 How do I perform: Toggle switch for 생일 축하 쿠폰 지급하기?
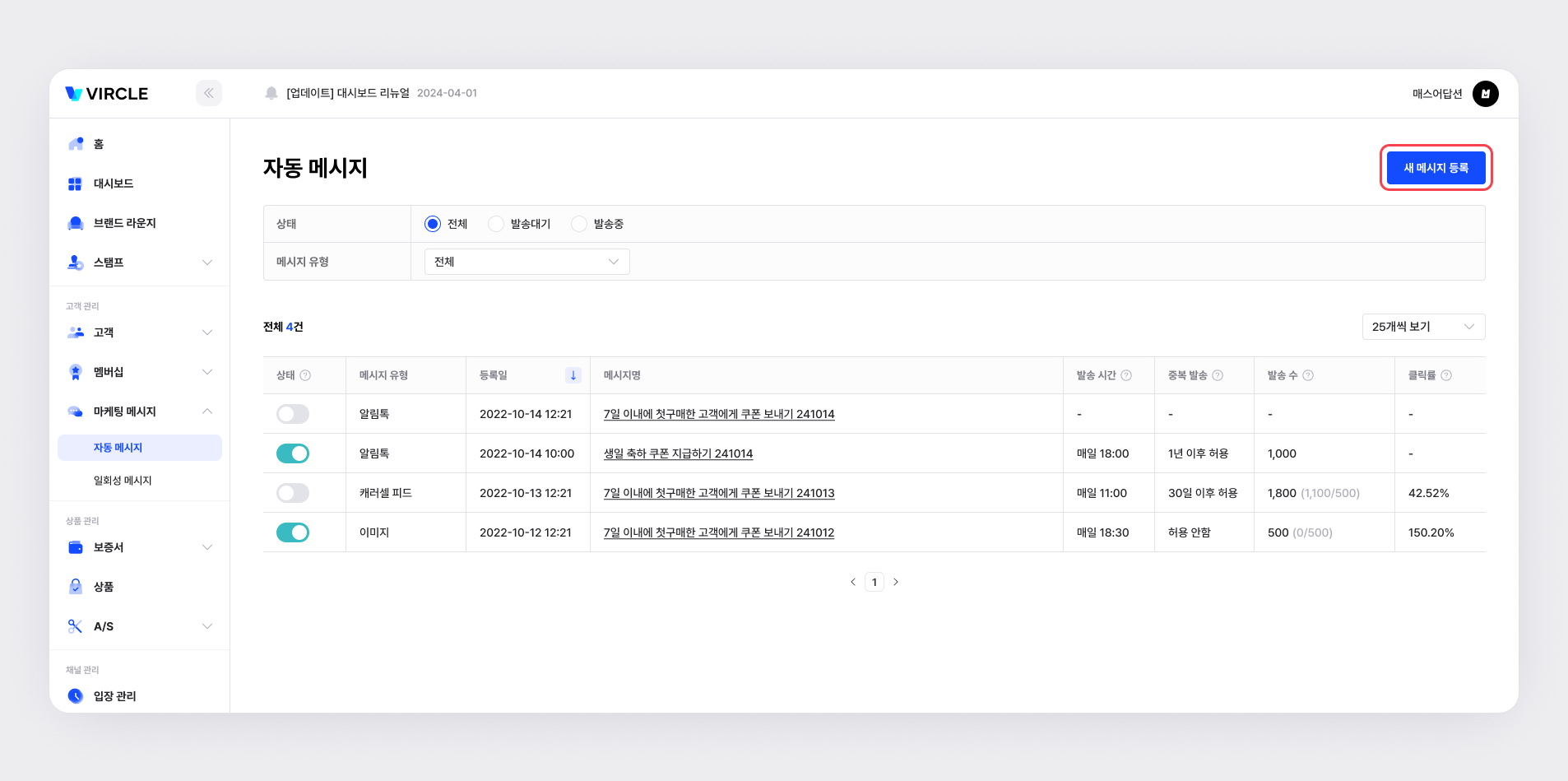pyautogui.click(x=293, y=453)
